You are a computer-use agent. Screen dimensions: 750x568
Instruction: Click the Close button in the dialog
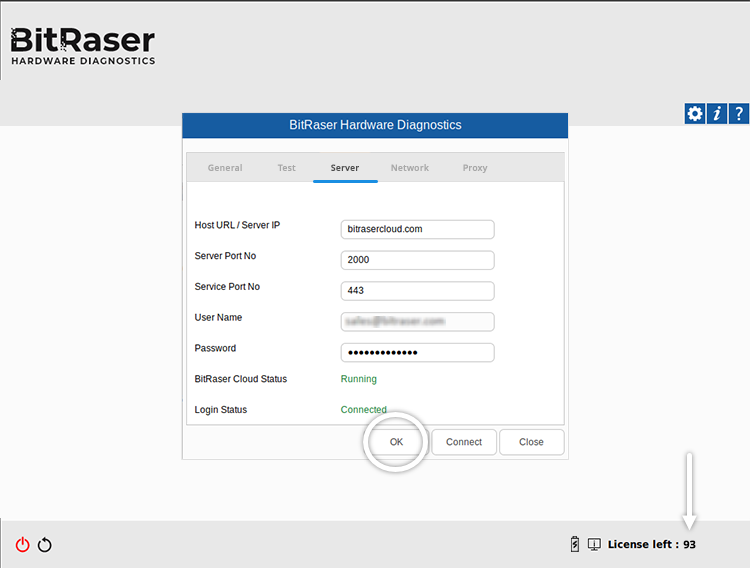[x=531, y=442]
